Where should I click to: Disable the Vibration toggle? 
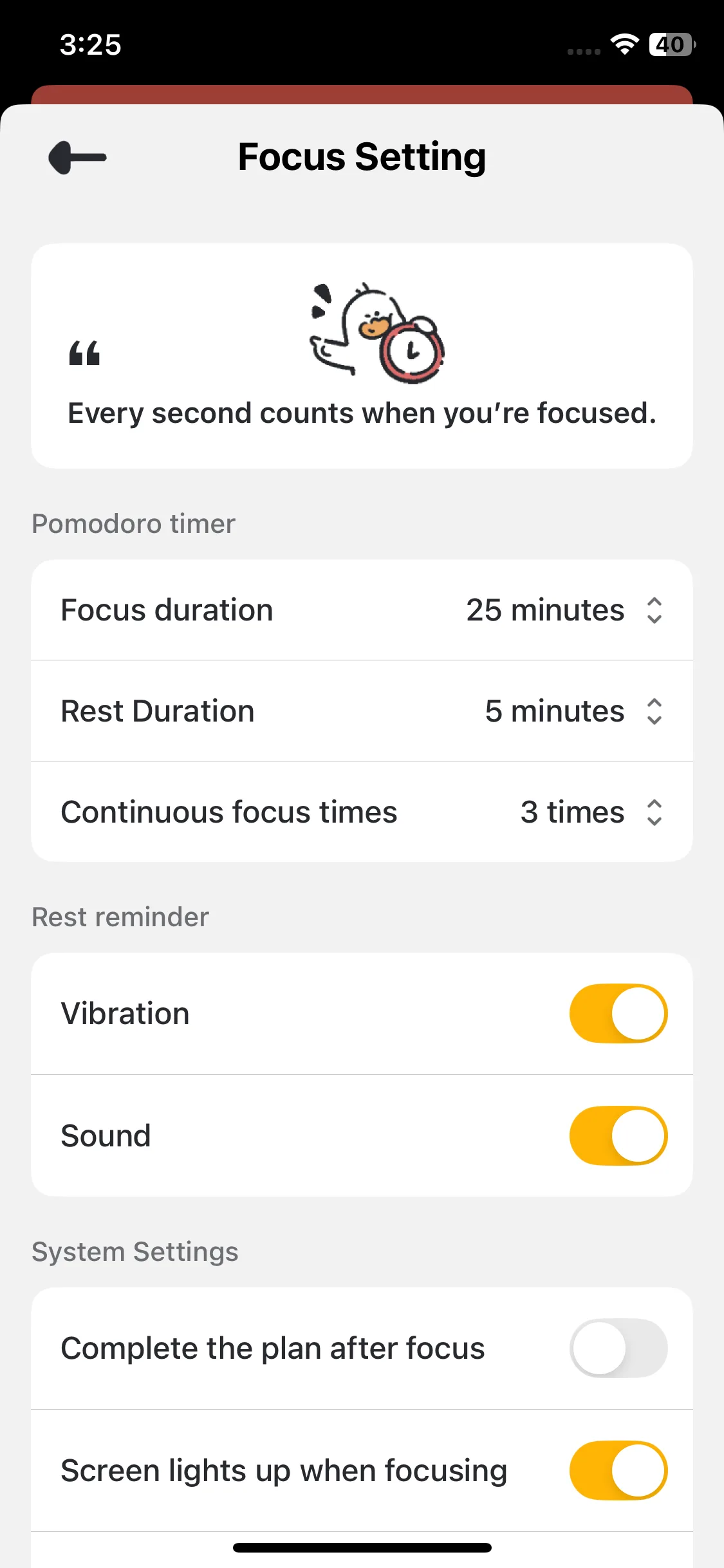coord(618,1014)
